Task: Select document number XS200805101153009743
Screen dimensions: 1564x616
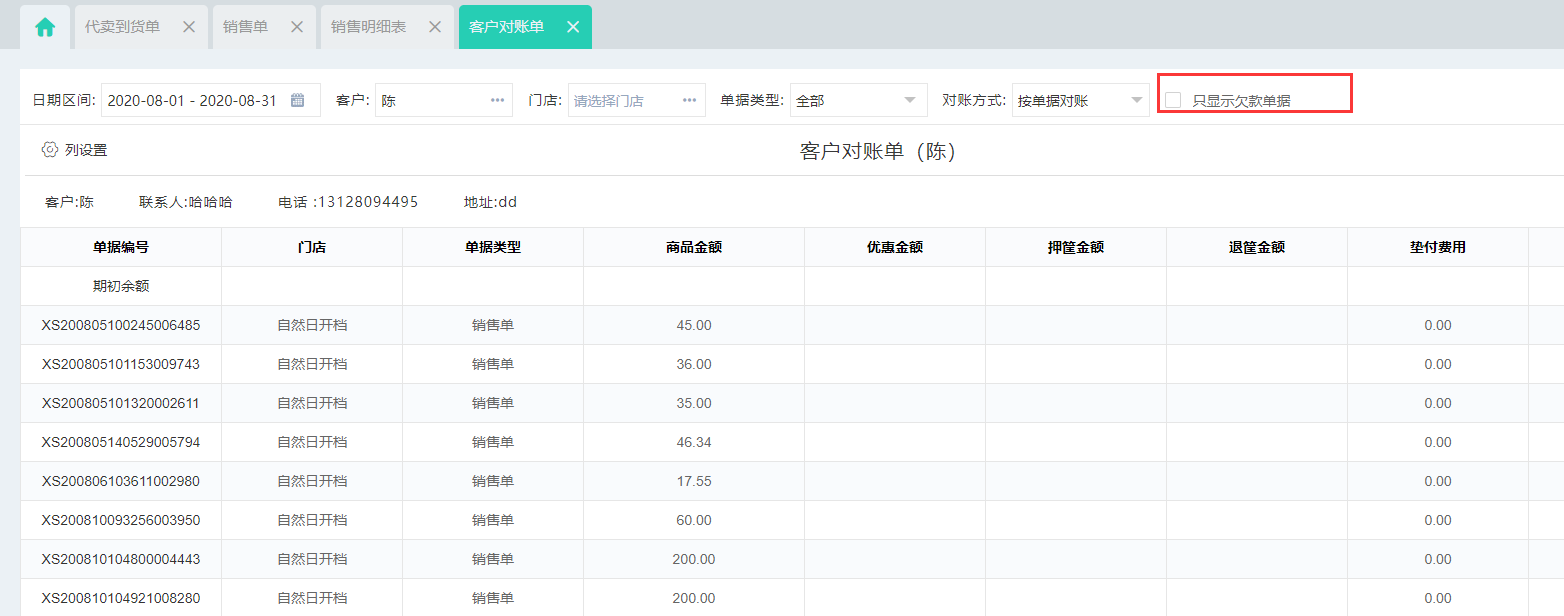Action: click(x=121, y=364)
